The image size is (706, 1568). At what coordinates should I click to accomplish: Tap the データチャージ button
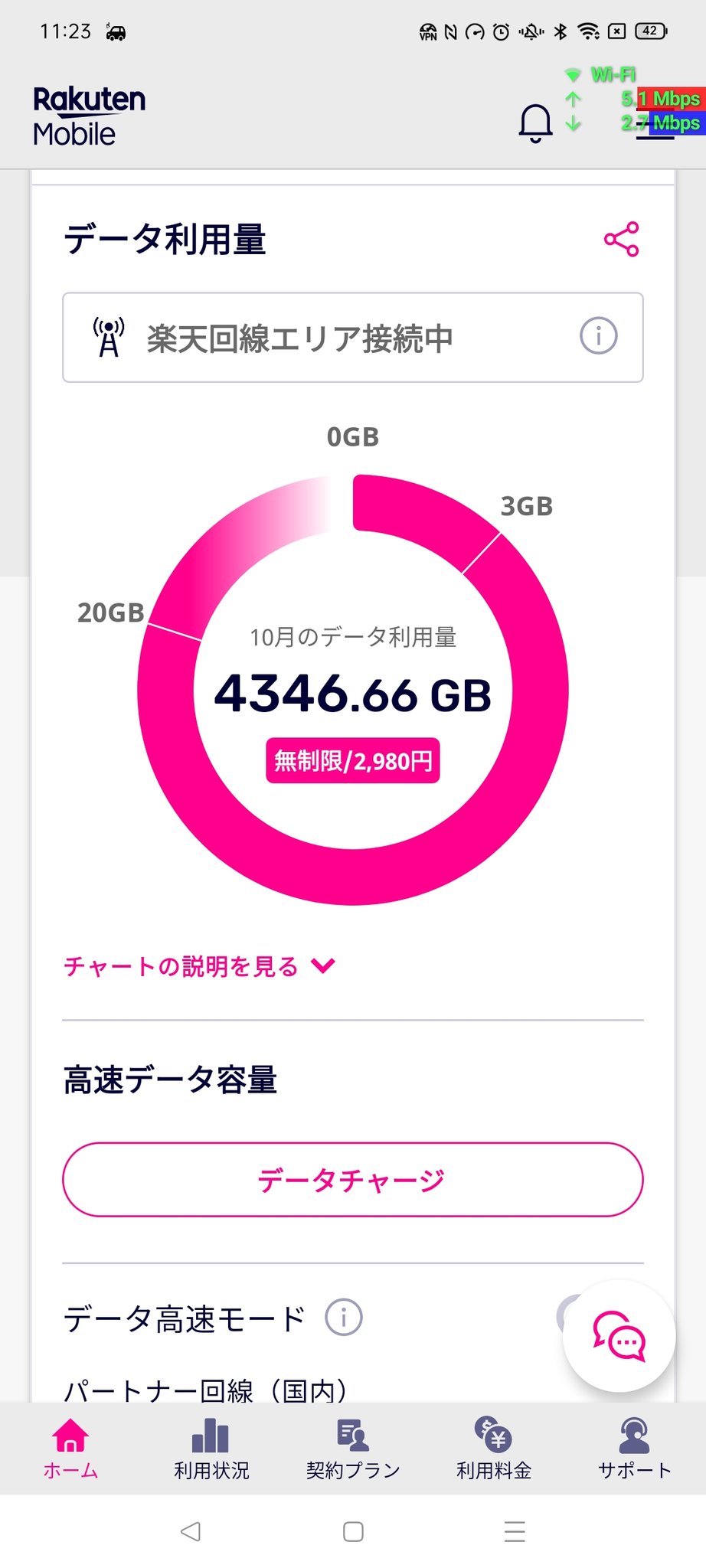(353, 1180)
